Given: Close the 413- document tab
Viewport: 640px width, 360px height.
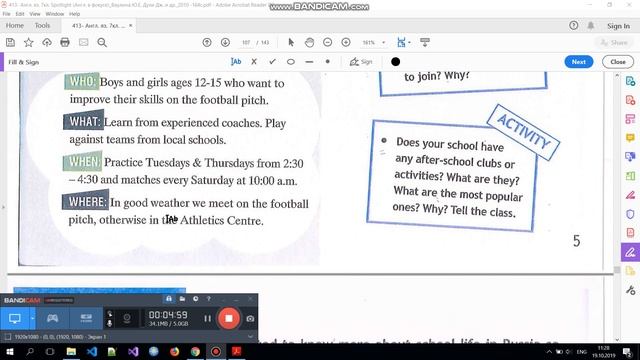Looking at the screenshot, I should [x=131, y=25].
